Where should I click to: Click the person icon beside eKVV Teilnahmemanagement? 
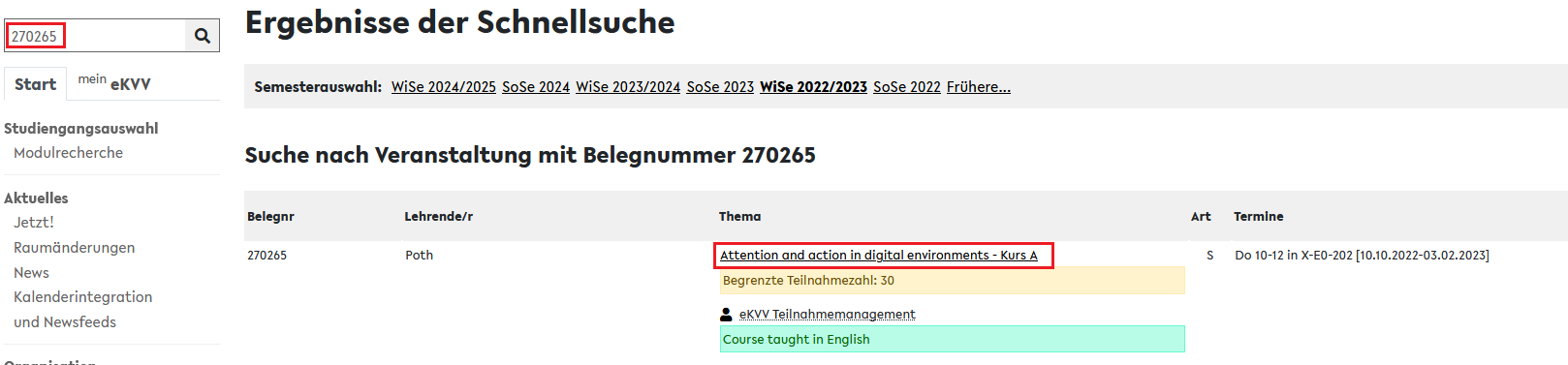point(726,315)
